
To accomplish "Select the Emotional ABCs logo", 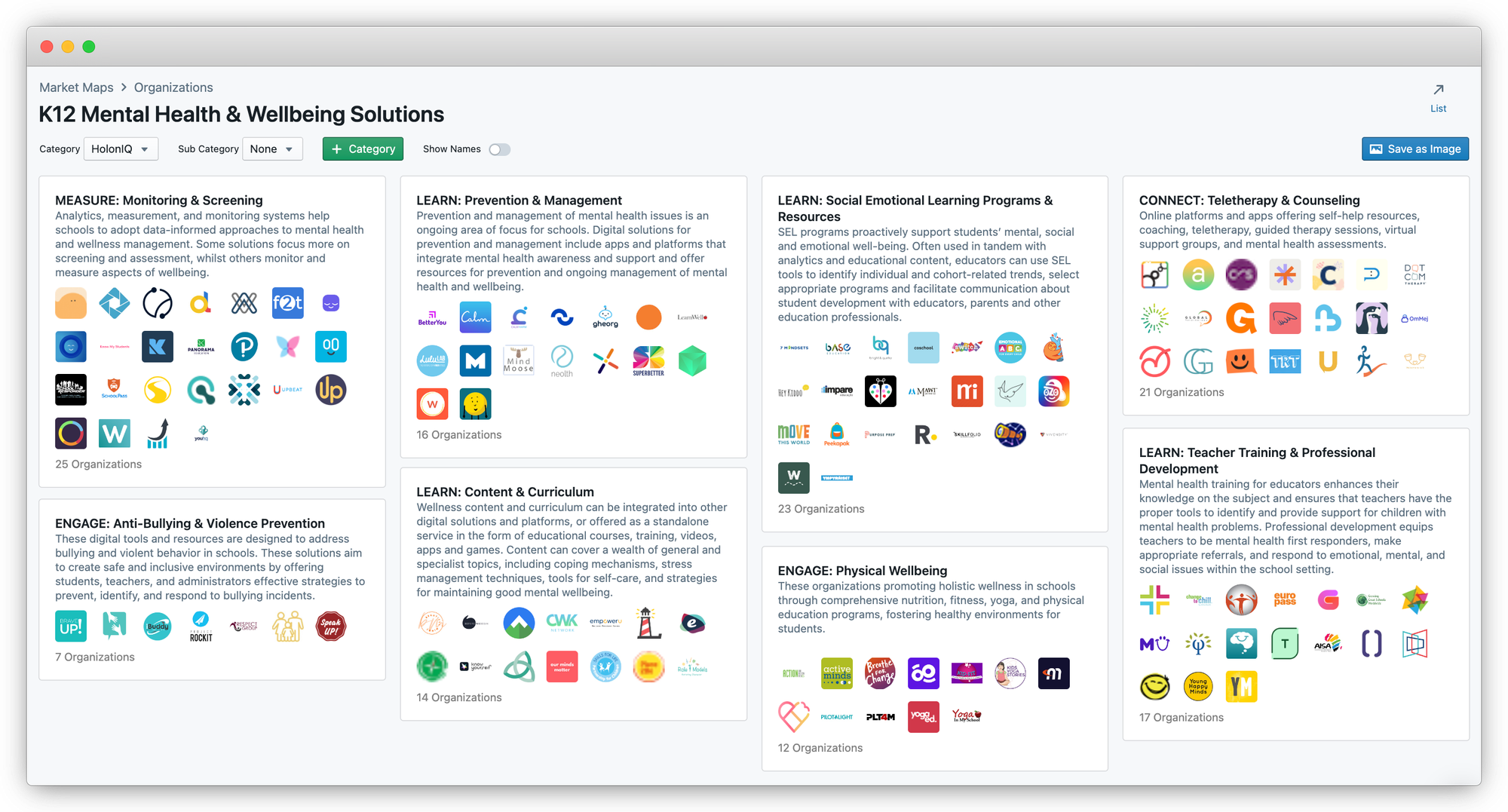I will (x=1010, y=348).
